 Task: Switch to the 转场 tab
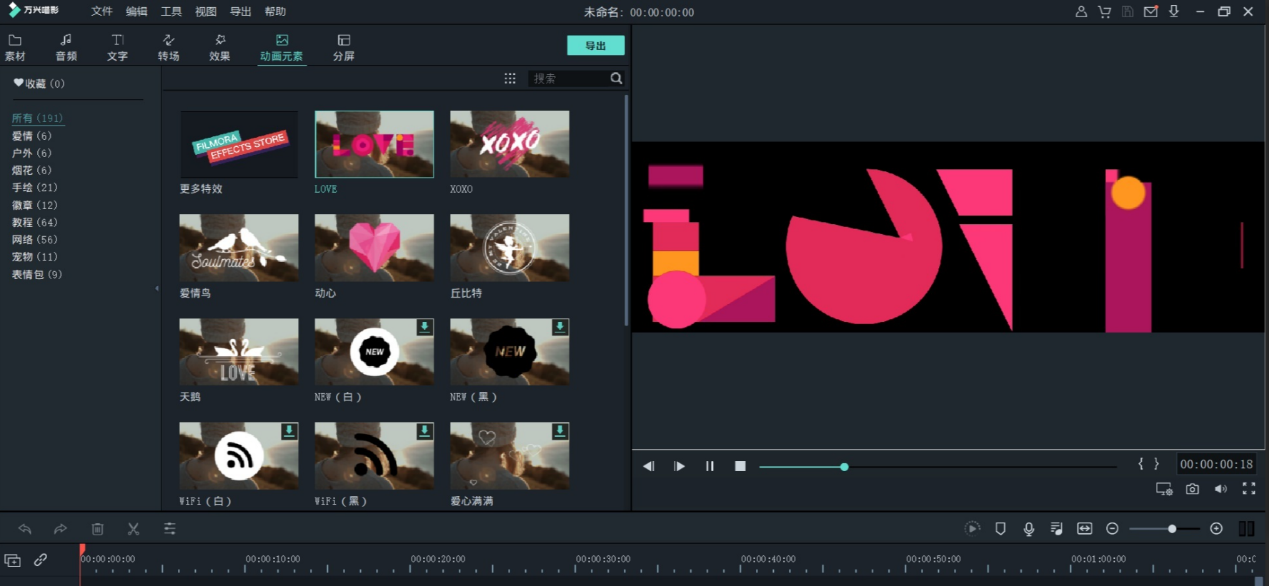tap(168, 47)
